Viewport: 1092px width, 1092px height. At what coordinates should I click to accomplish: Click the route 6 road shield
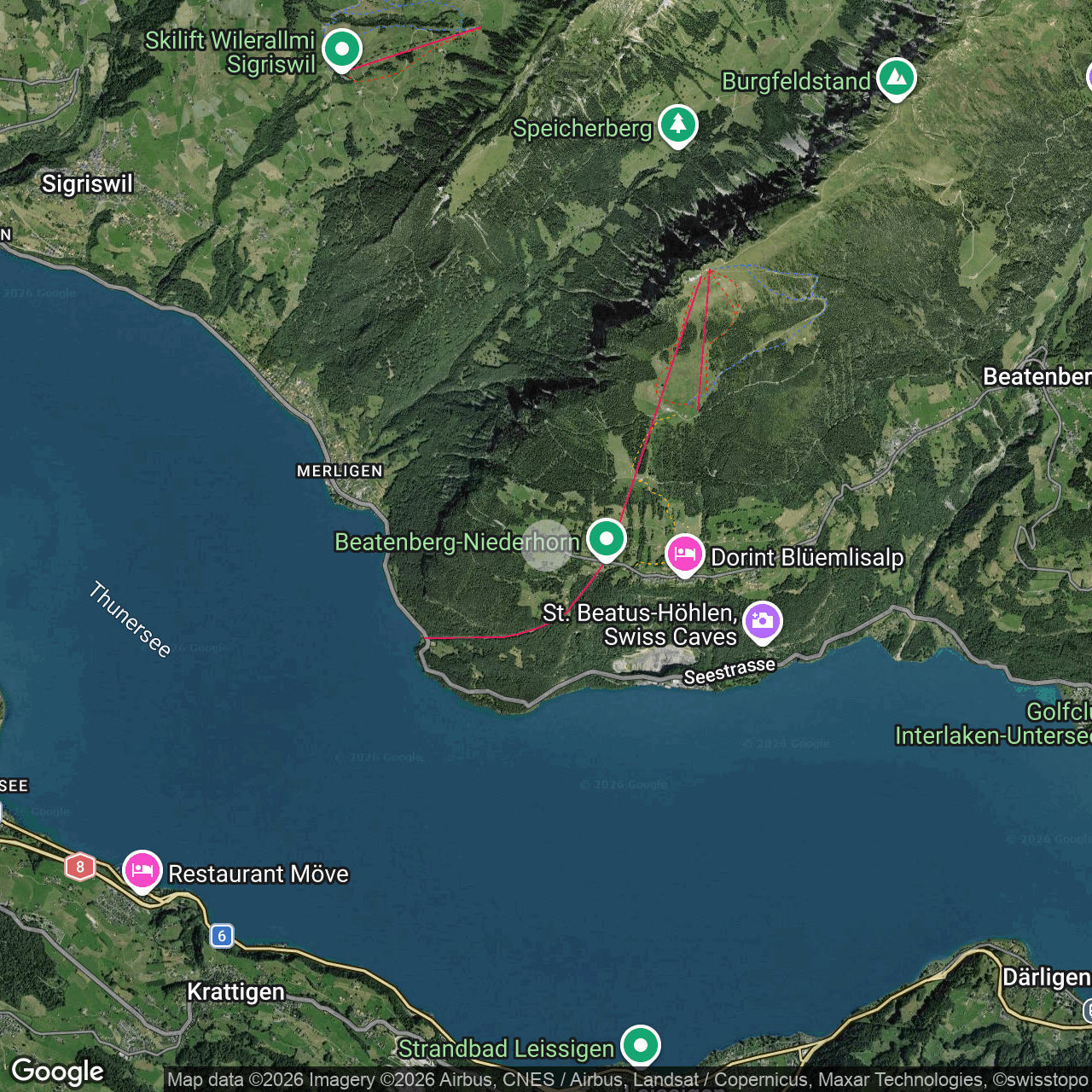coord(222,936)
